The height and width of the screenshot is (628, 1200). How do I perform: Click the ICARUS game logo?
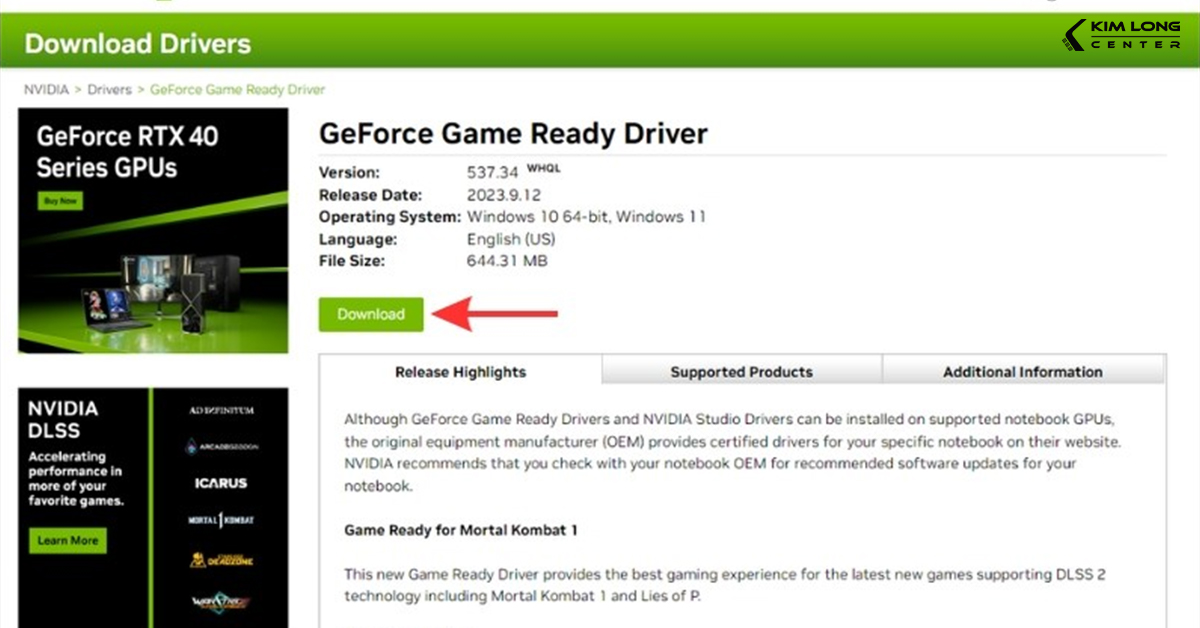(x=221, y=484)
